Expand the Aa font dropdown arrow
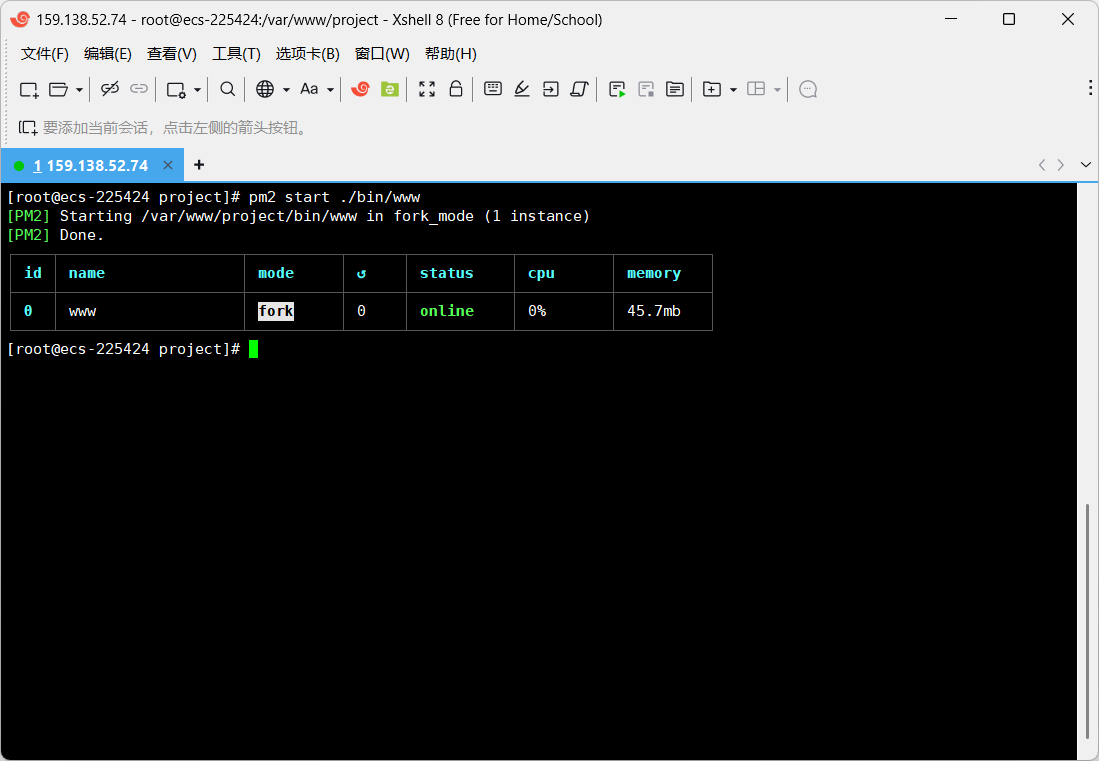The image size is (1099, 761). [x=330, y=90]
